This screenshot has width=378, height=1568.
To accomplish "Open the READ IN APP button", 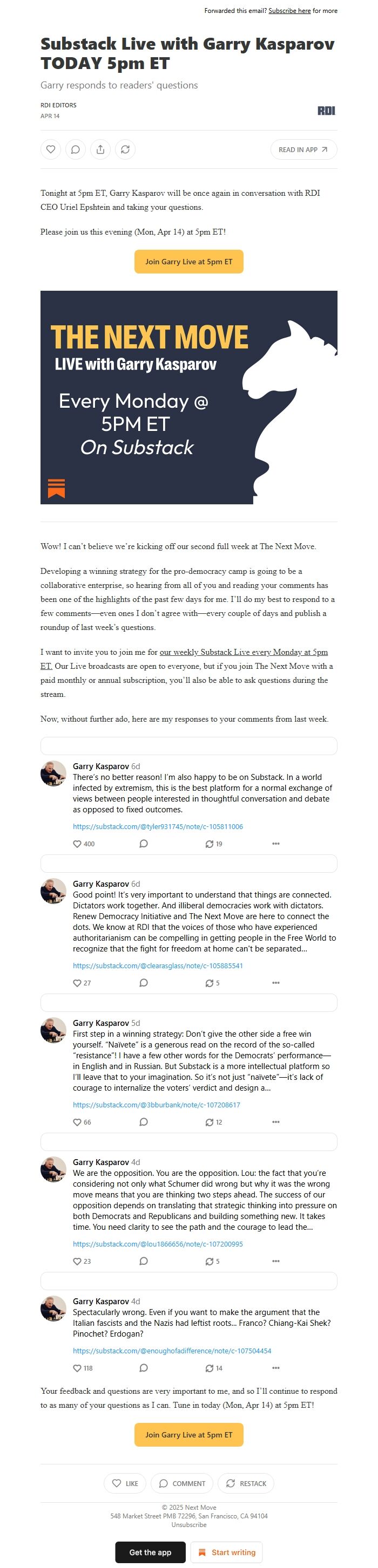I will (x=303, y=150).
